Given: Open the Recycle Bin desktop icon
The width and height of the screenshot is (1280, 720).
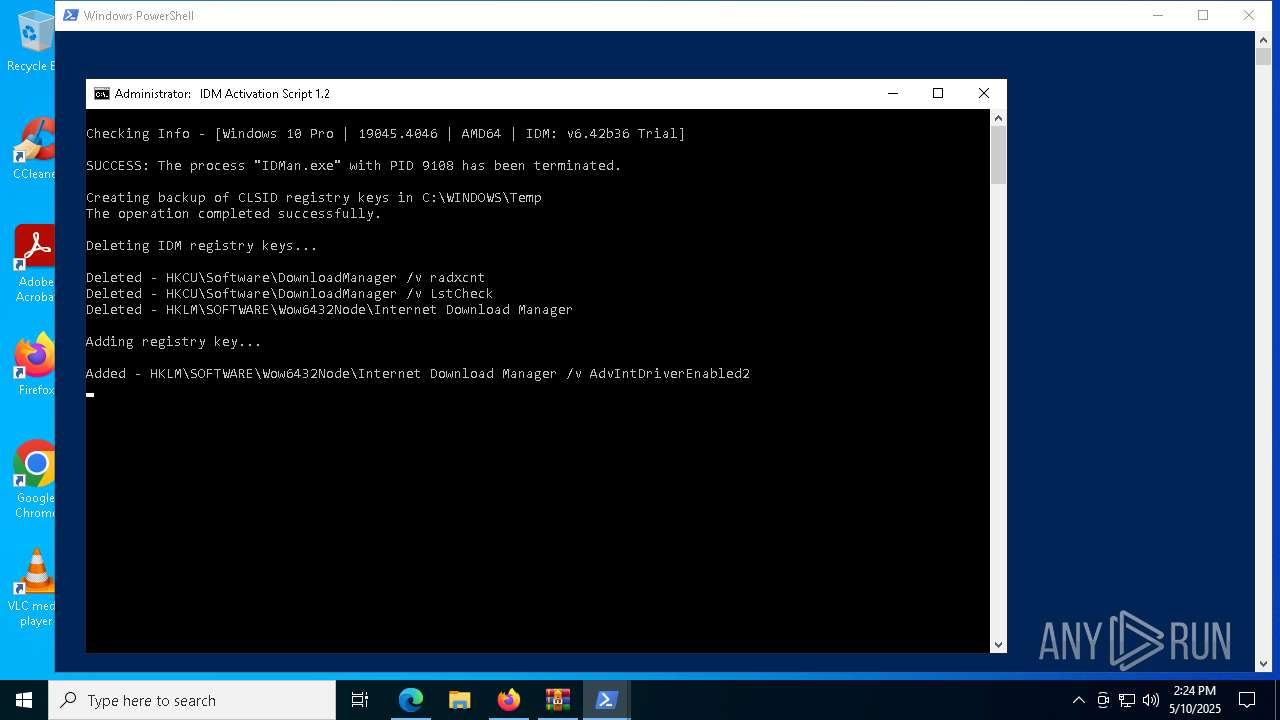Looking at the screenshot, I should [32, 40].
